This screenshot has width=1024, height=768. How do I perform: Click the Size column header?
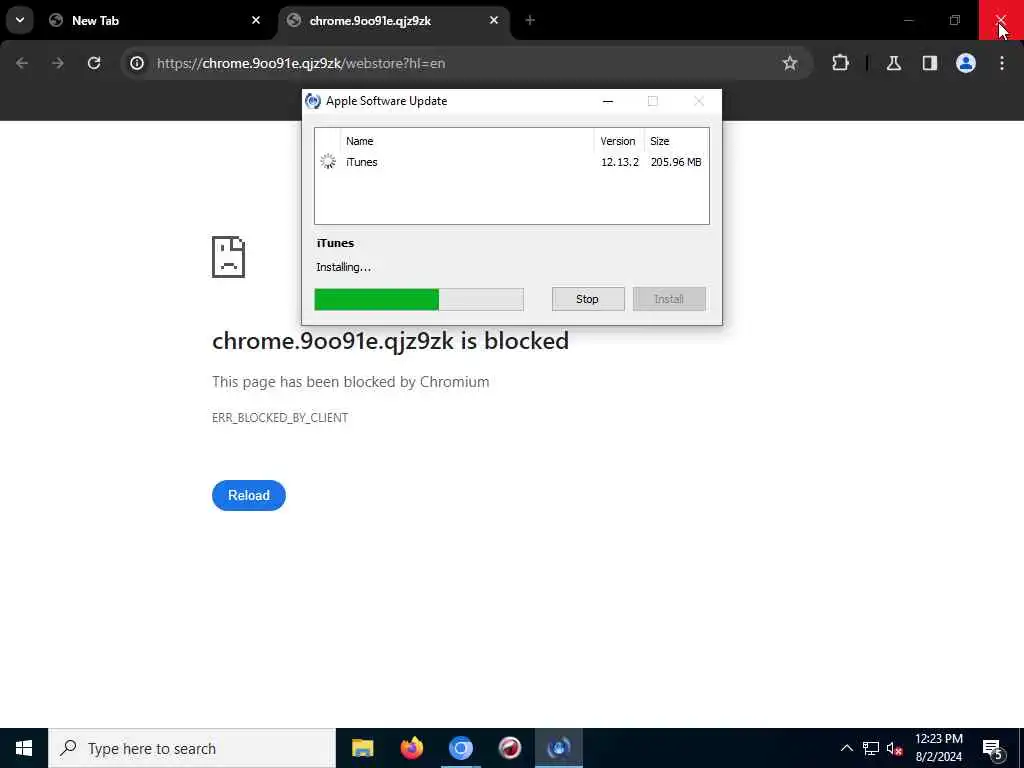click(x=675, y=141)
